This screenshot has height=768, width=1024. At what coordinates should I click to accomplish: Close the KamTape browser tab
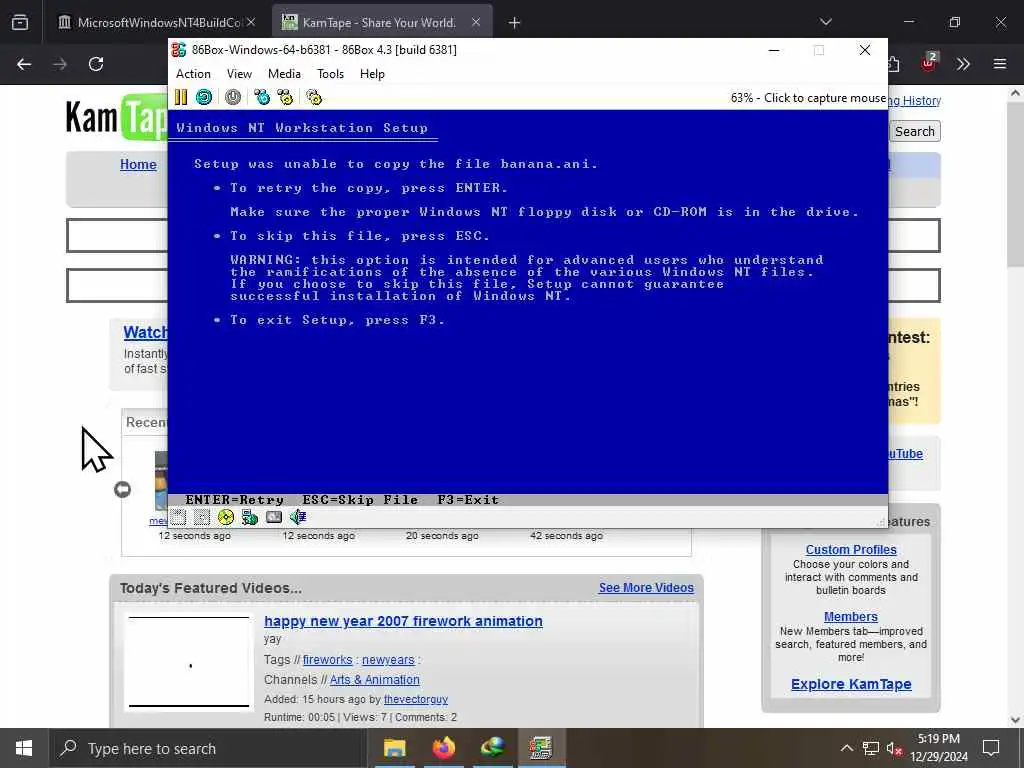[x=476, y=23]
